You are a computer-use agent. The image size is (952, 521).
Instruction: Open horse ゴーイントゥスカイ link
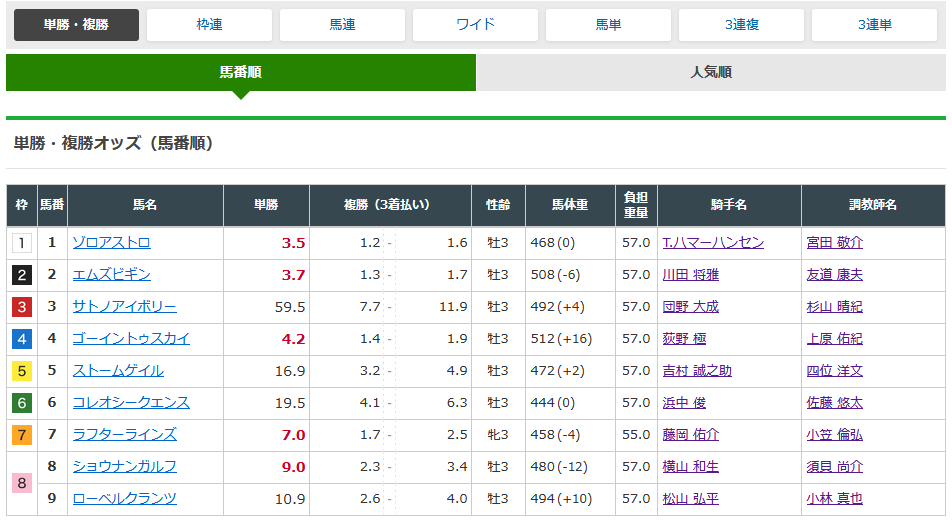131,339
